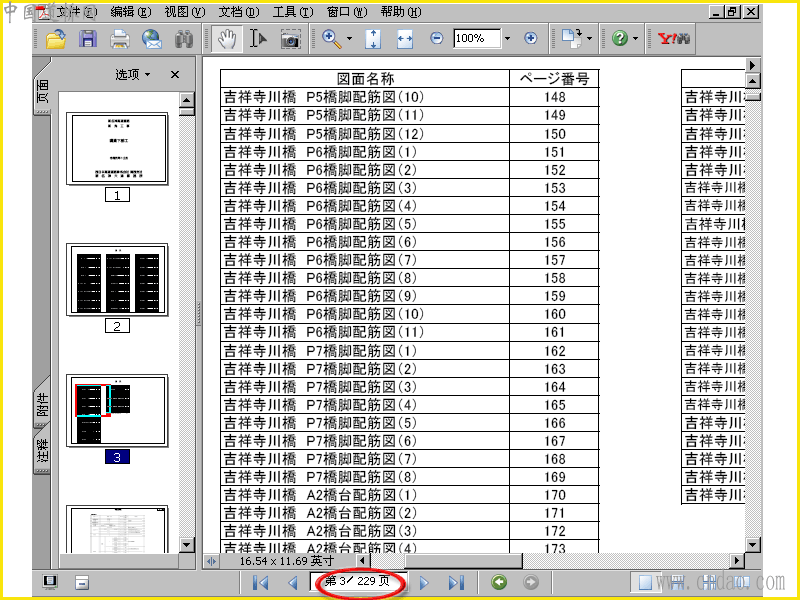Jump to the first page button

point(260,582)
